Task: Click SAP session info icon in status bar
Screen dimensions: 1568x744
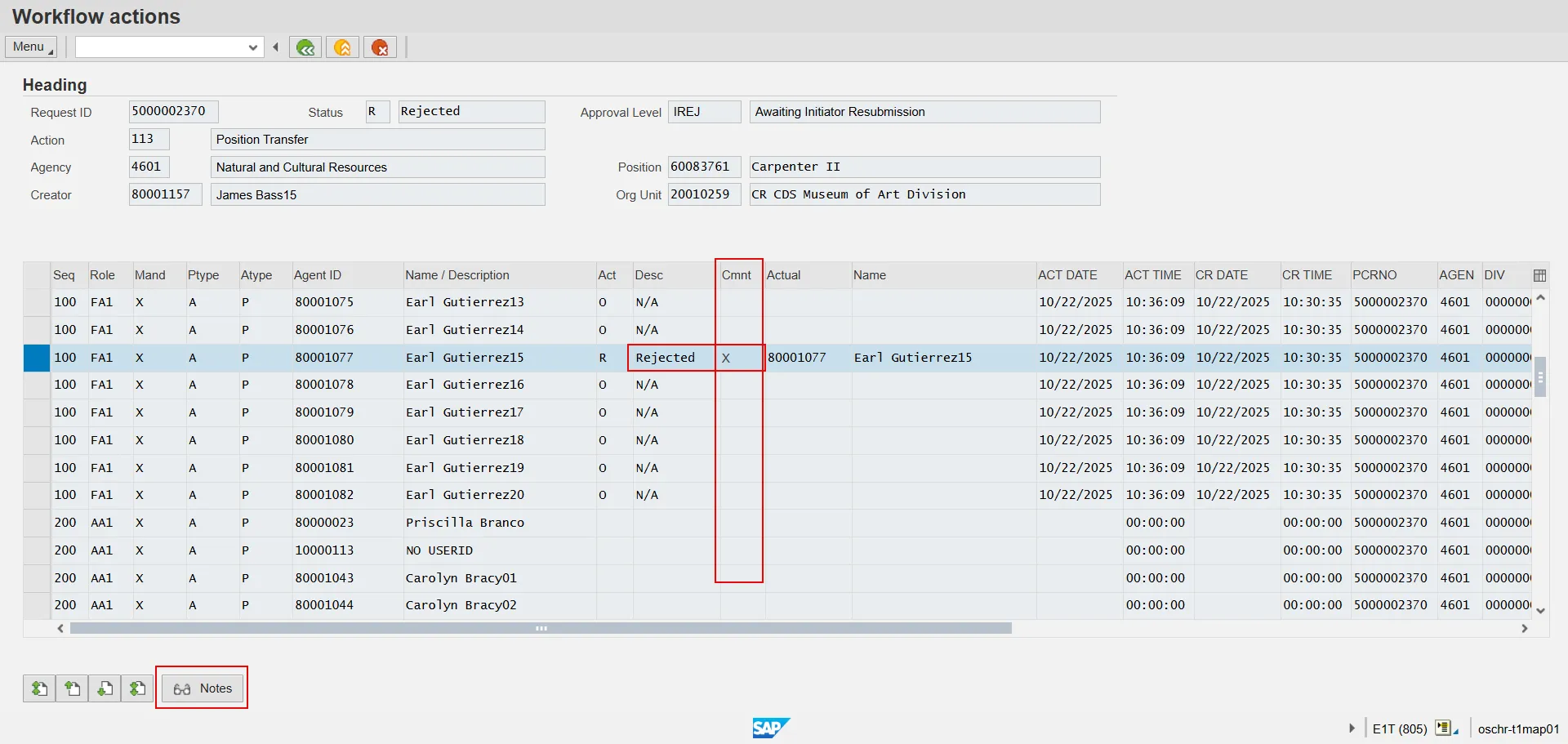Action: click(x=1445, y=728)
